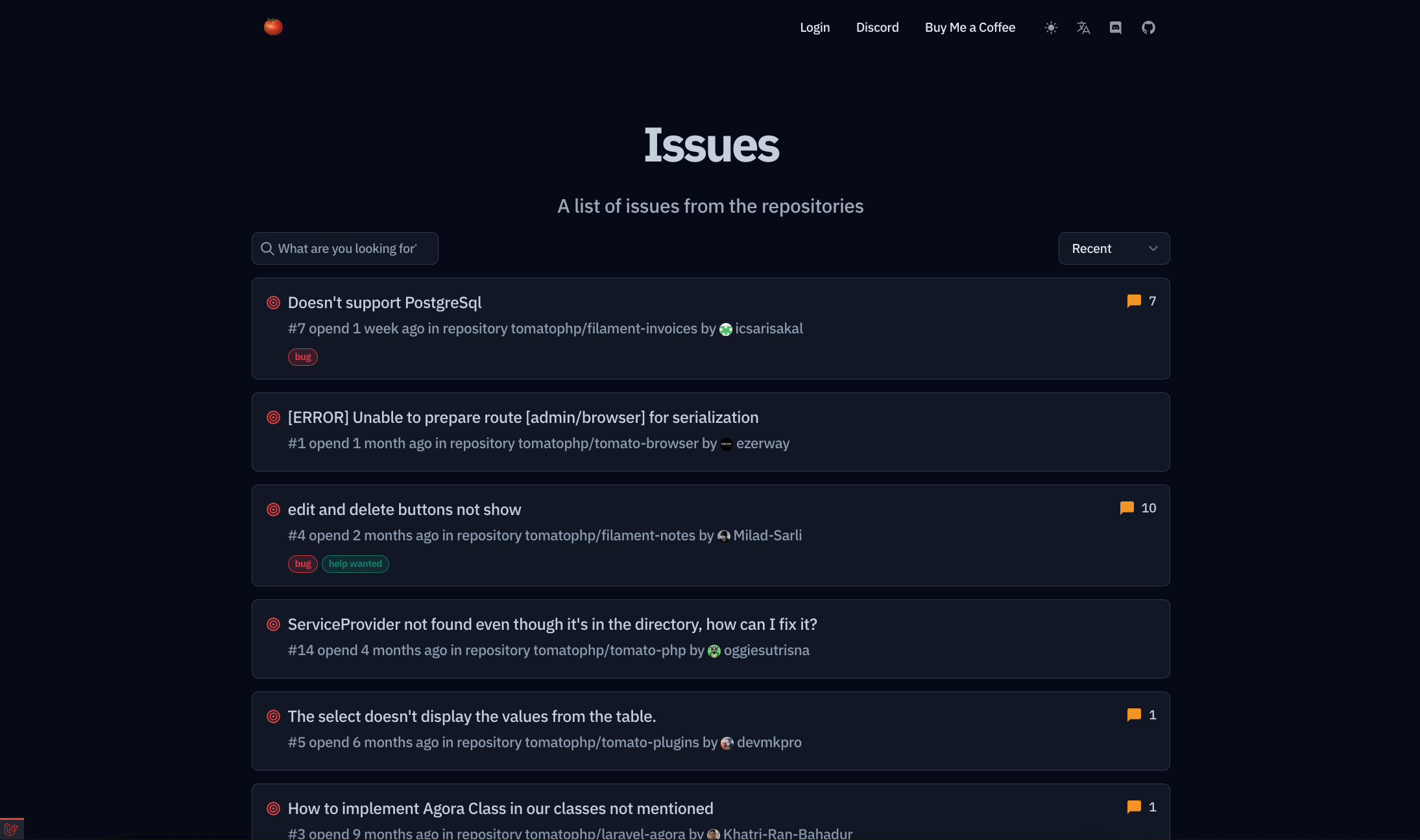Click the Laravel debug bar icon at the bottom left
This screenshot has width=1420, height=840.
click(11, 828)
